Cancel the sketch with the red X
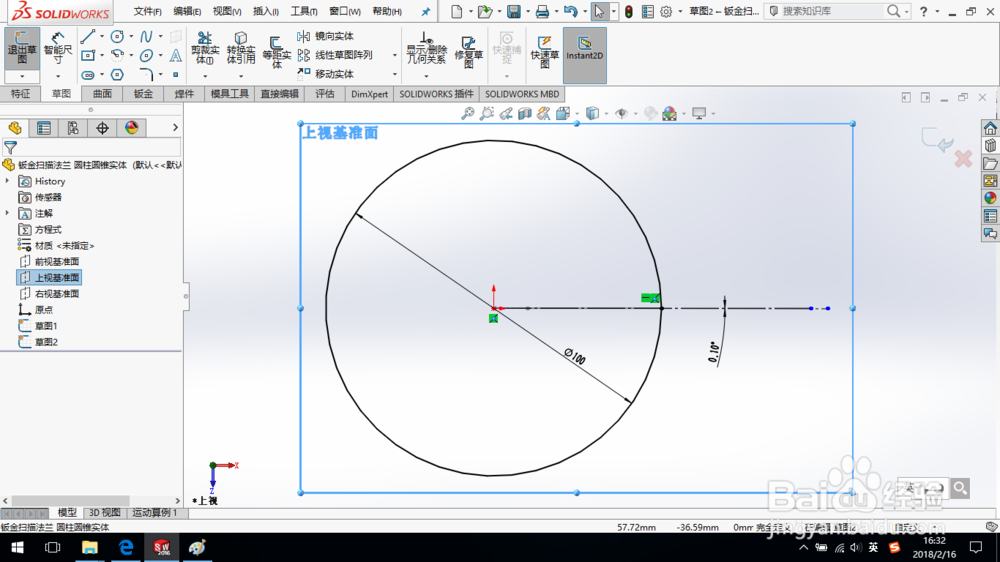The width and height of the screenshot is (1000, 562). coord(963,159)
